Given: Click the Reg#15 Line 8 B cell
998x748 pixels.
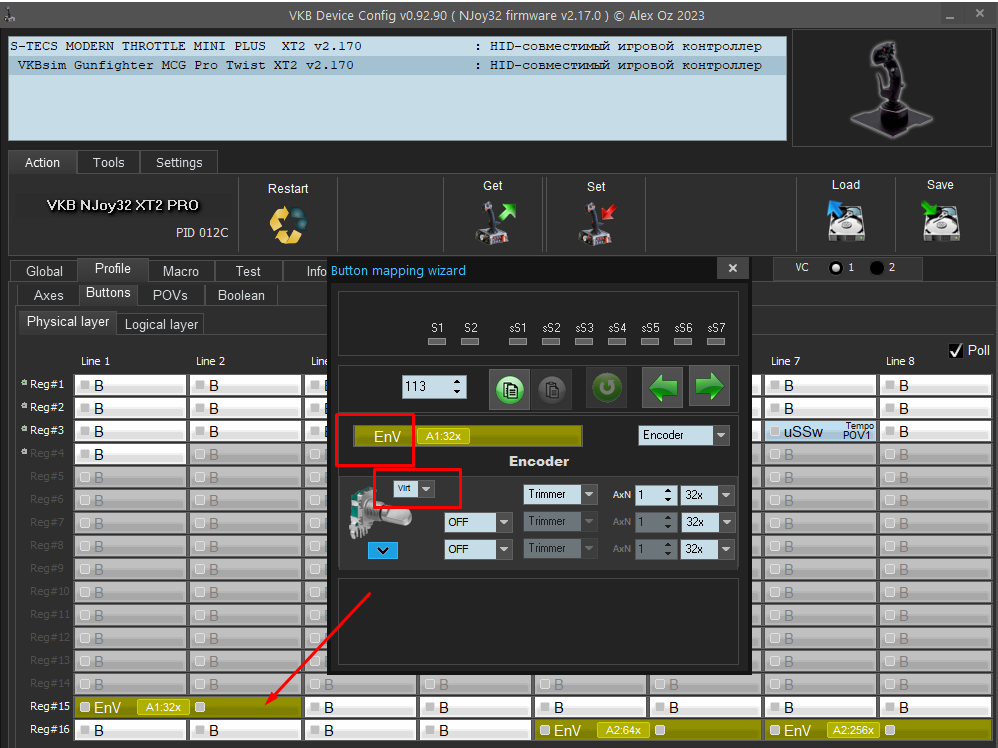Looking at the screenshot, I should [x=936, y=707].
